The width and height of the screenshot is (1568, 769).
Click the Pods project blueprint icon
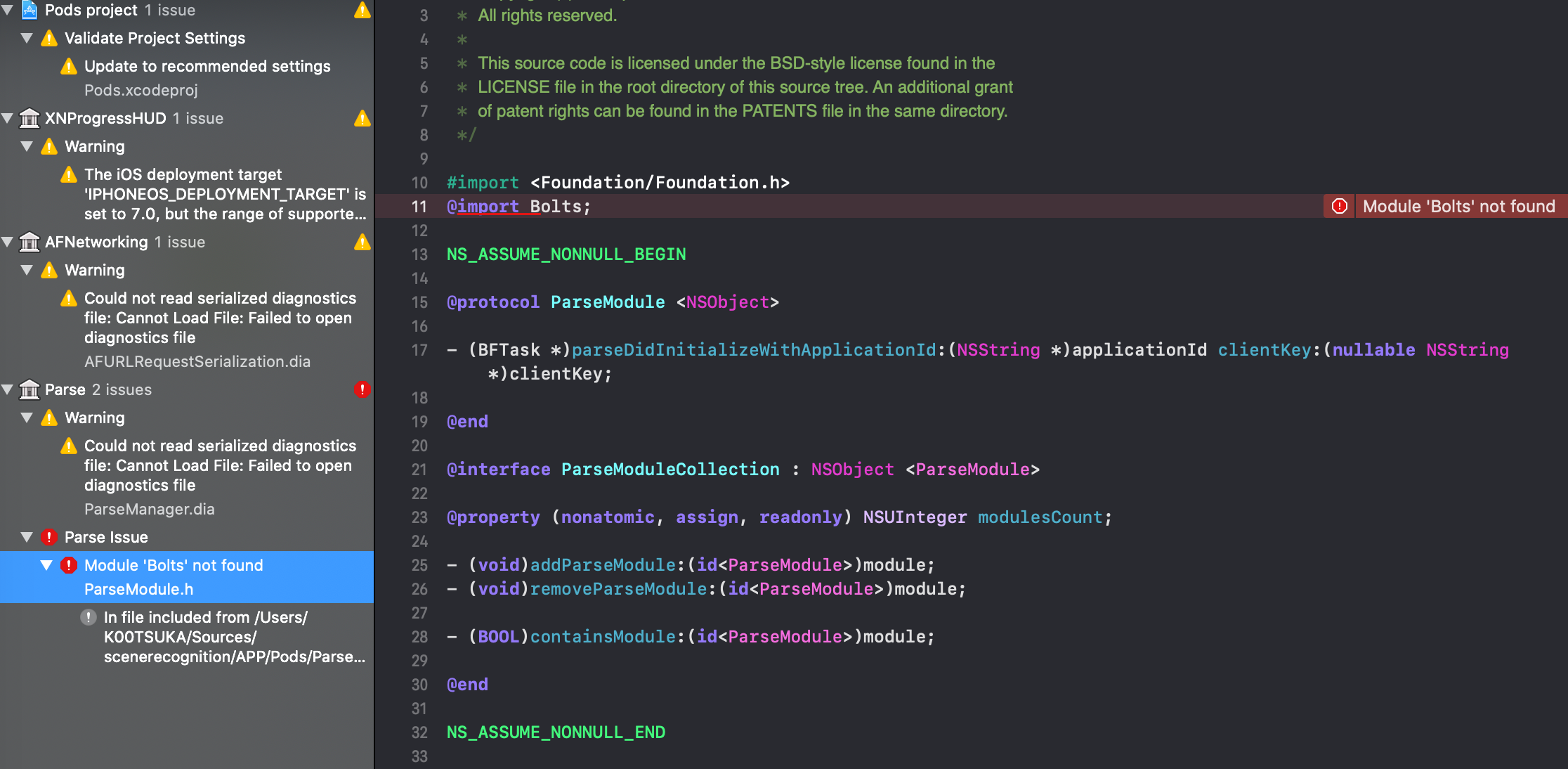point(30,10)
